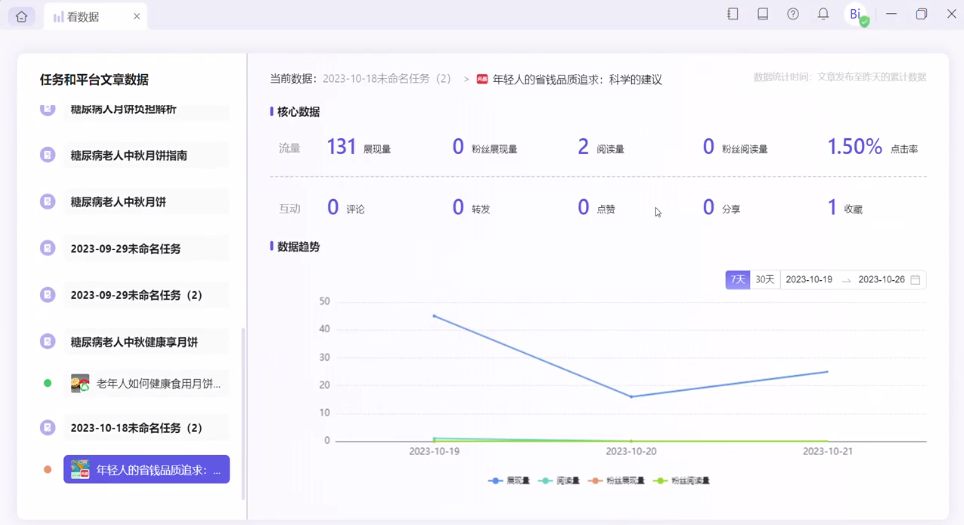Open article 老年人如何健康食用月饼
The width and height of the screenshot is (964, 525).
146,384
